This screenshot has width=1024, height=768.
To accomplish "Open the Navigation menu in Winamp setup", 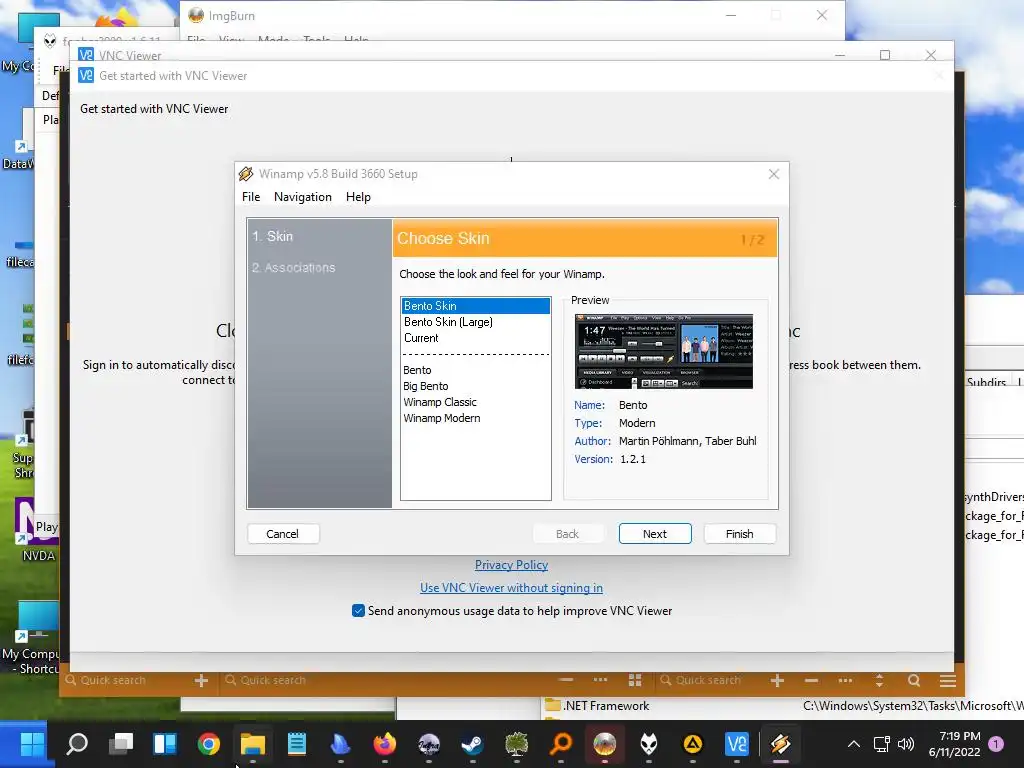I will point(302,197).
